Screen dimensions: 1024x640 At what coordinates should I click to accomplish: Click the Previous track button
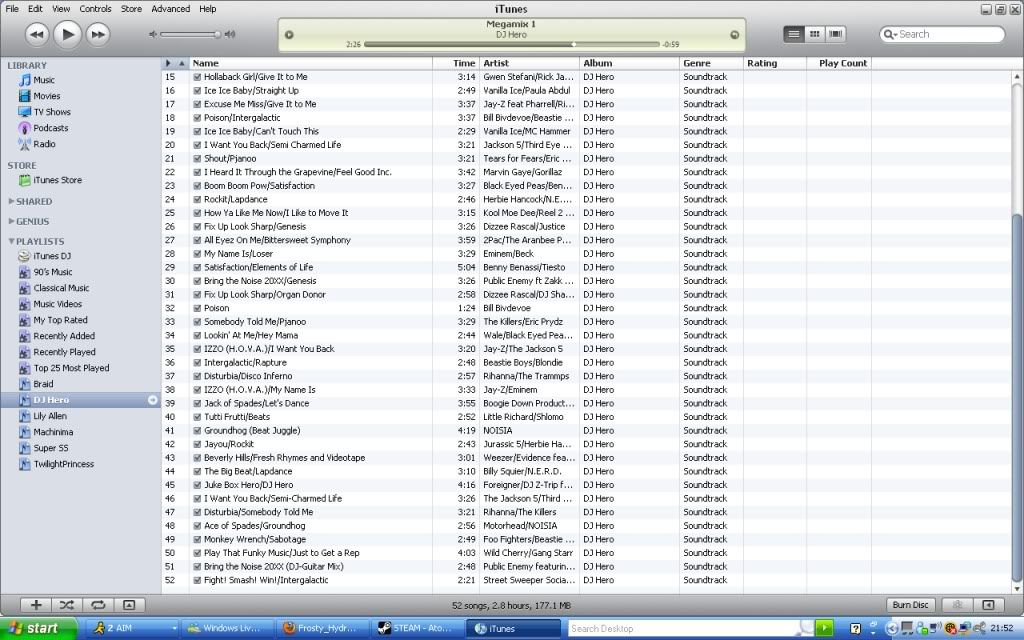37,35
